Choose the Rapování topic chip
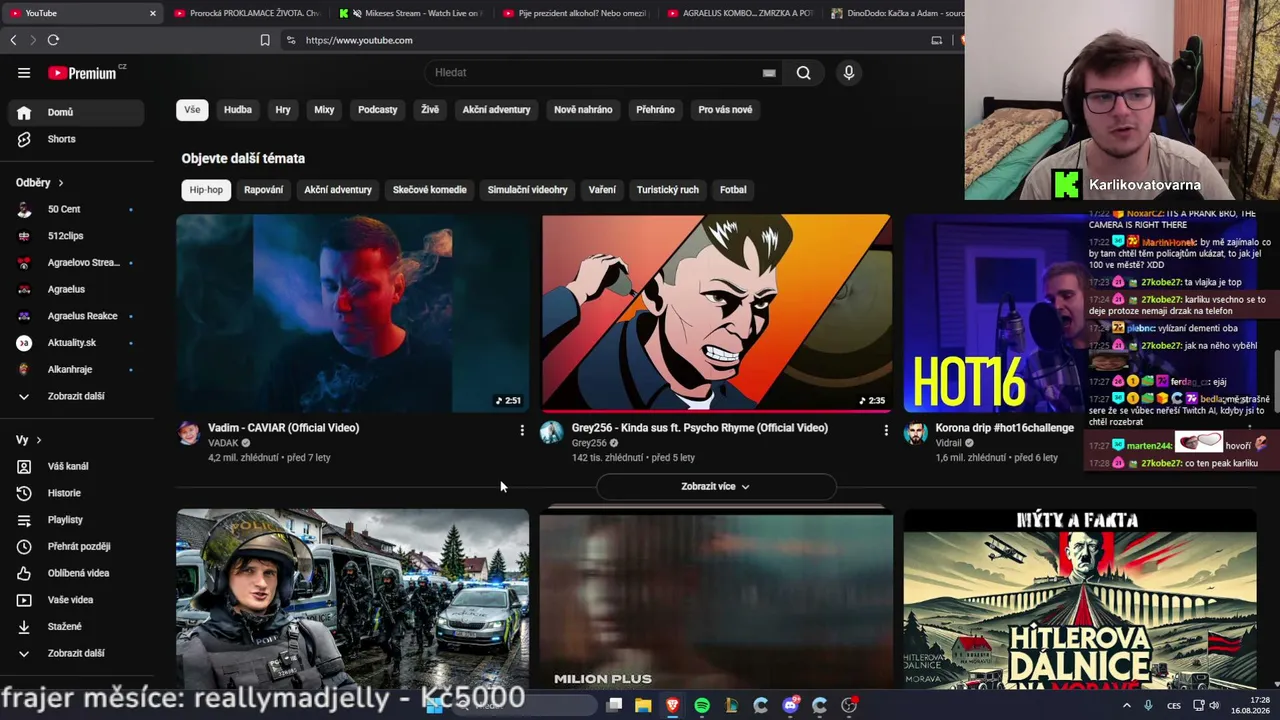The height and width of the screenshot is (720, 1280). (x=263, y=190)
